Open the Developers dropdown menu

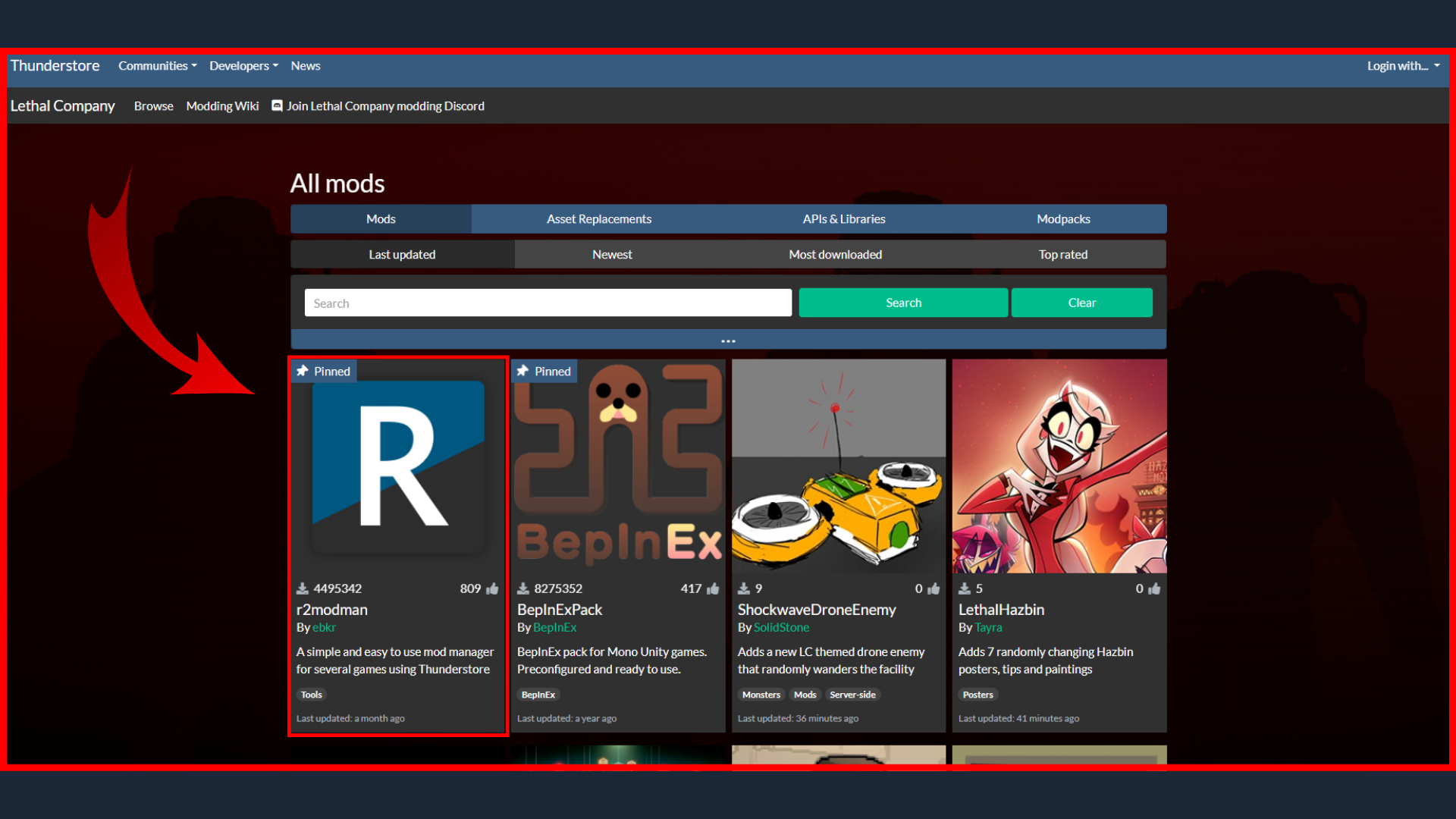243,66
